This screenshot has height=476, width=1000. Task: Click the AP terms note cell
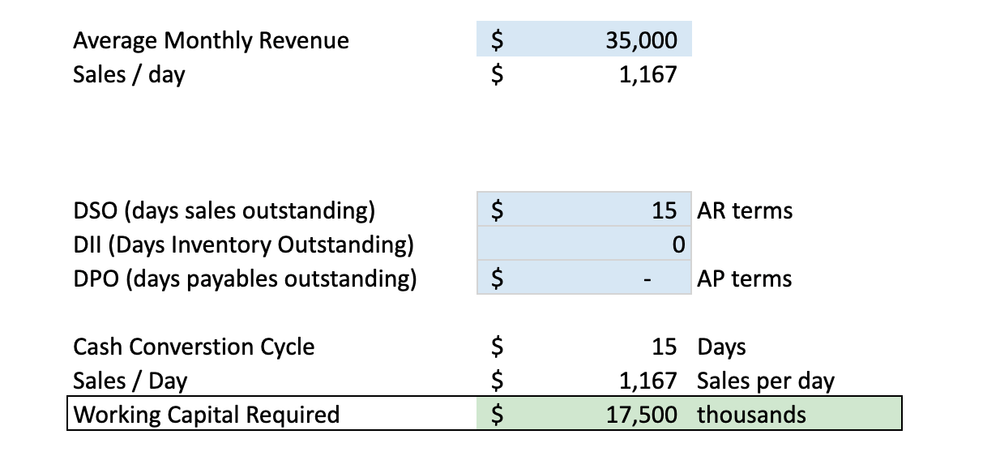[744, 279]
